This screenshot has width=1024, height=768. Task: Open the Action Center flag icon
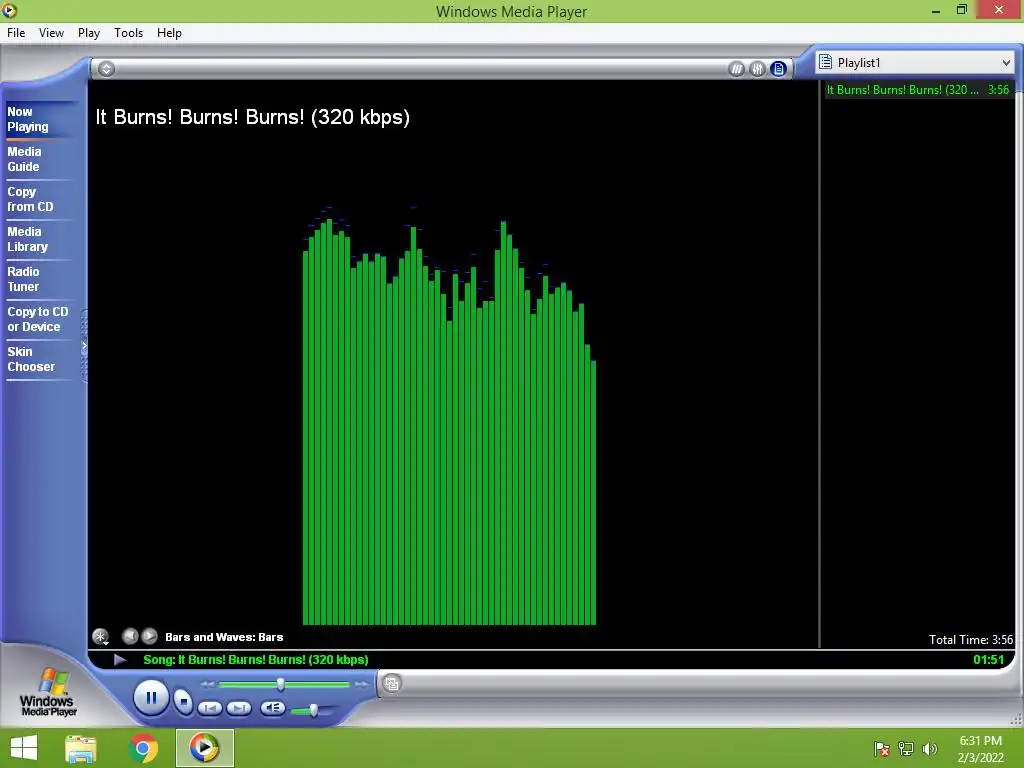pyautogui.click(x=881, y=748)
